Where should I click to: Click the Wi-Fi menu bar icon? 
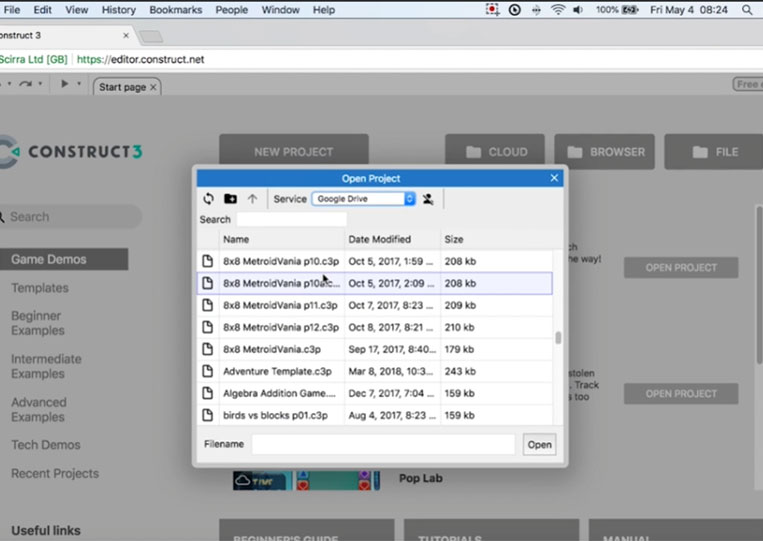[558, 10]
